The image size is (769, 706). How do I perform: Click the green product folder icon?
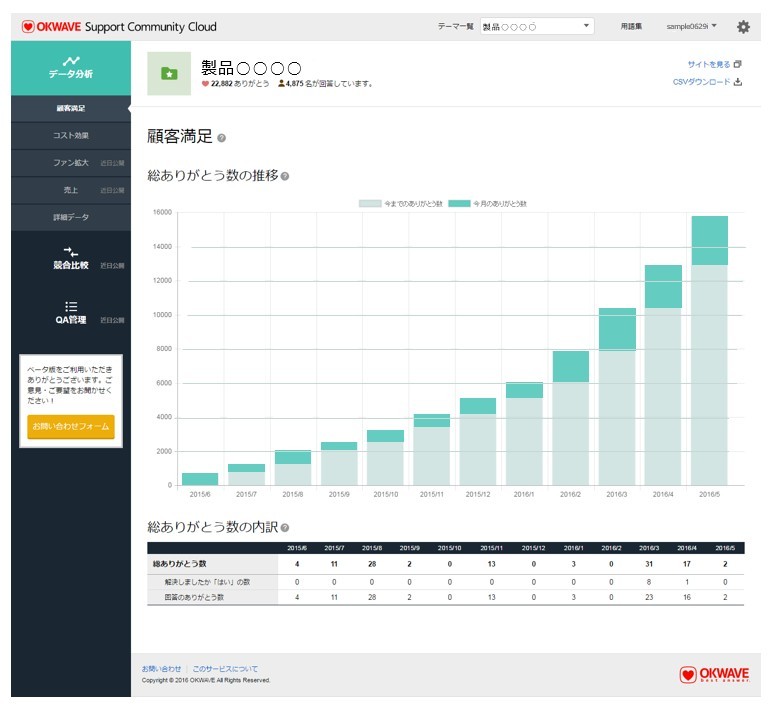[x=169, y=73]
